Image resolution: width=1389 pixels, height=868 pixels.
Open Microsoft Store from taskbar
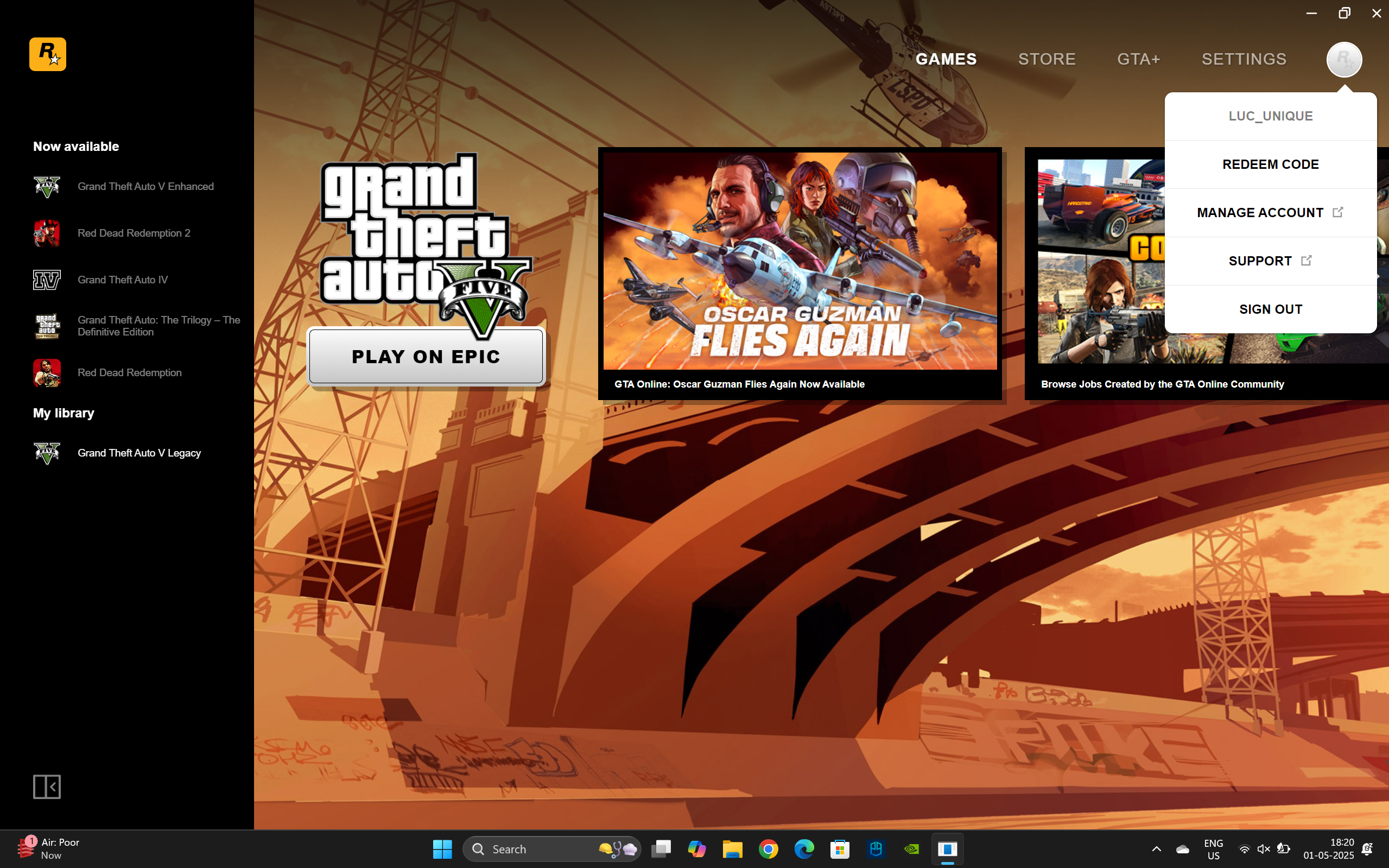840,848
